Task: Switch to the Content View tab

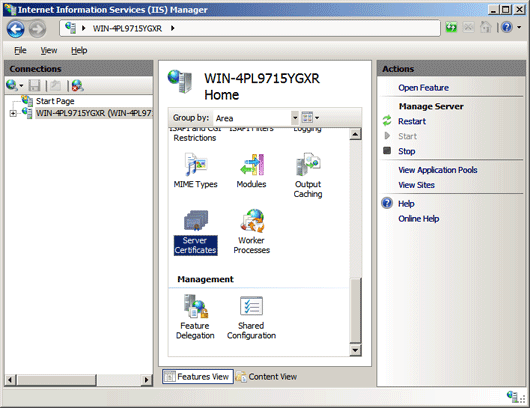Action: point(267,377)
